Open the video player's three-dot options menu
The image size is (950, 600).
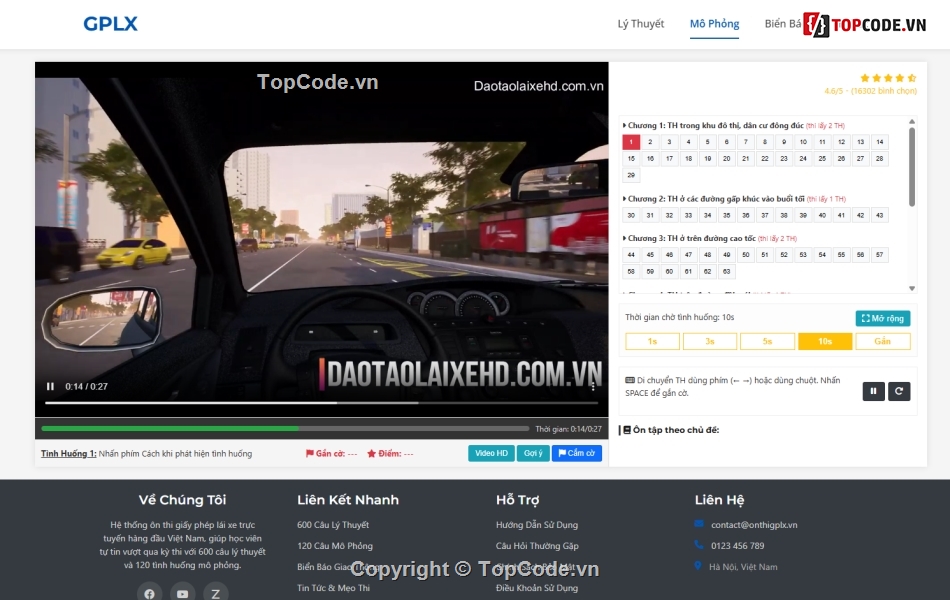tap(593, 386)
